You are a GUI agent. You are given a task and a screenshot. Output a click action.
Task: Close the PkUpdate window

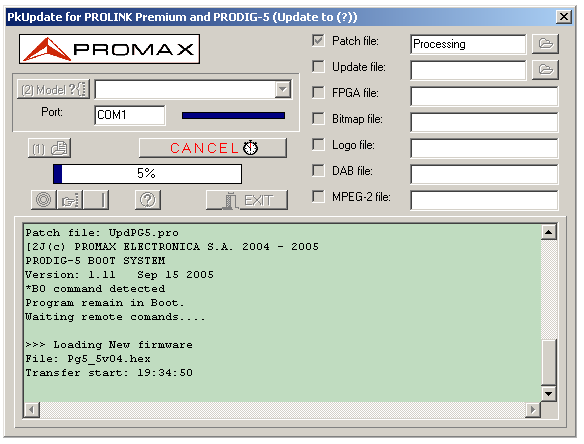click(x=564, y=17)
